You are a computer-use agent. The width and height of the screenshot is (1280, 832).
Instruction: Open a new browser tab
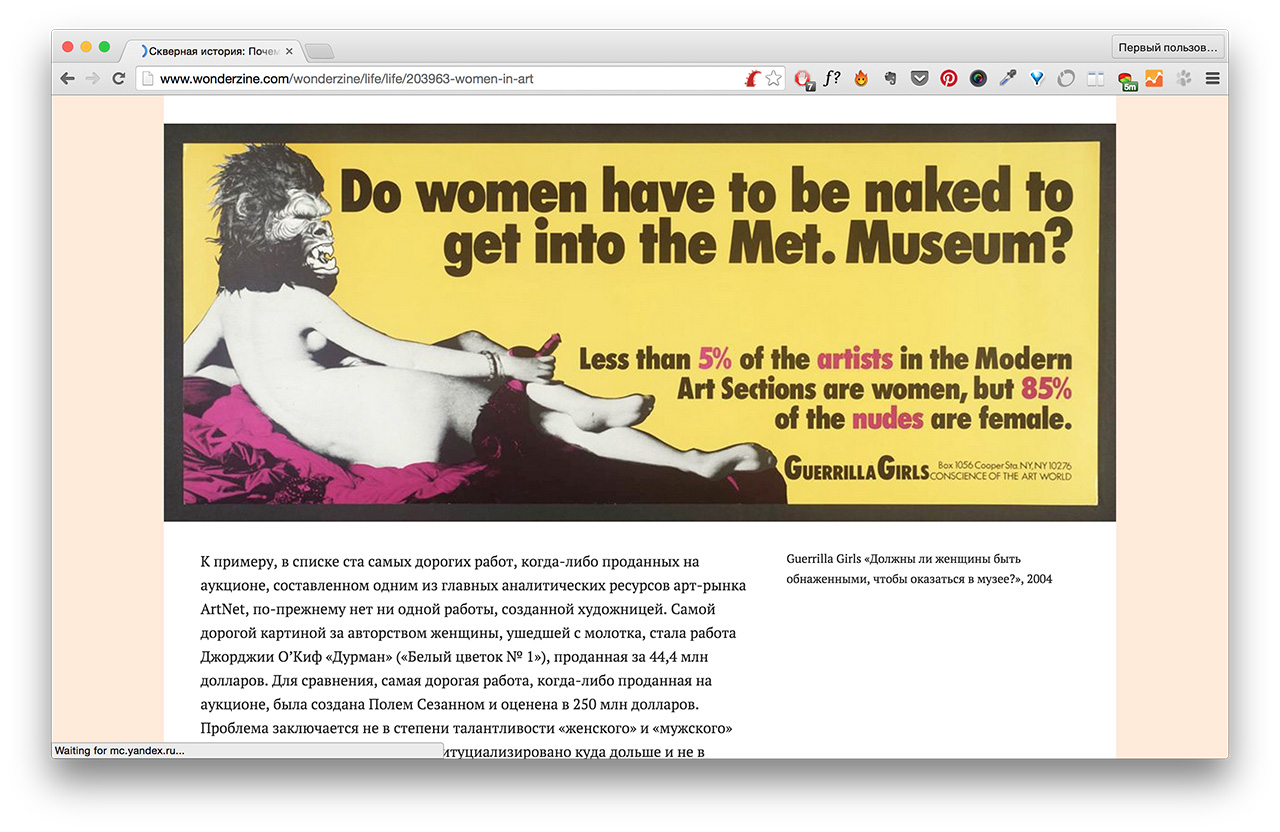click(x=319, y=51)
